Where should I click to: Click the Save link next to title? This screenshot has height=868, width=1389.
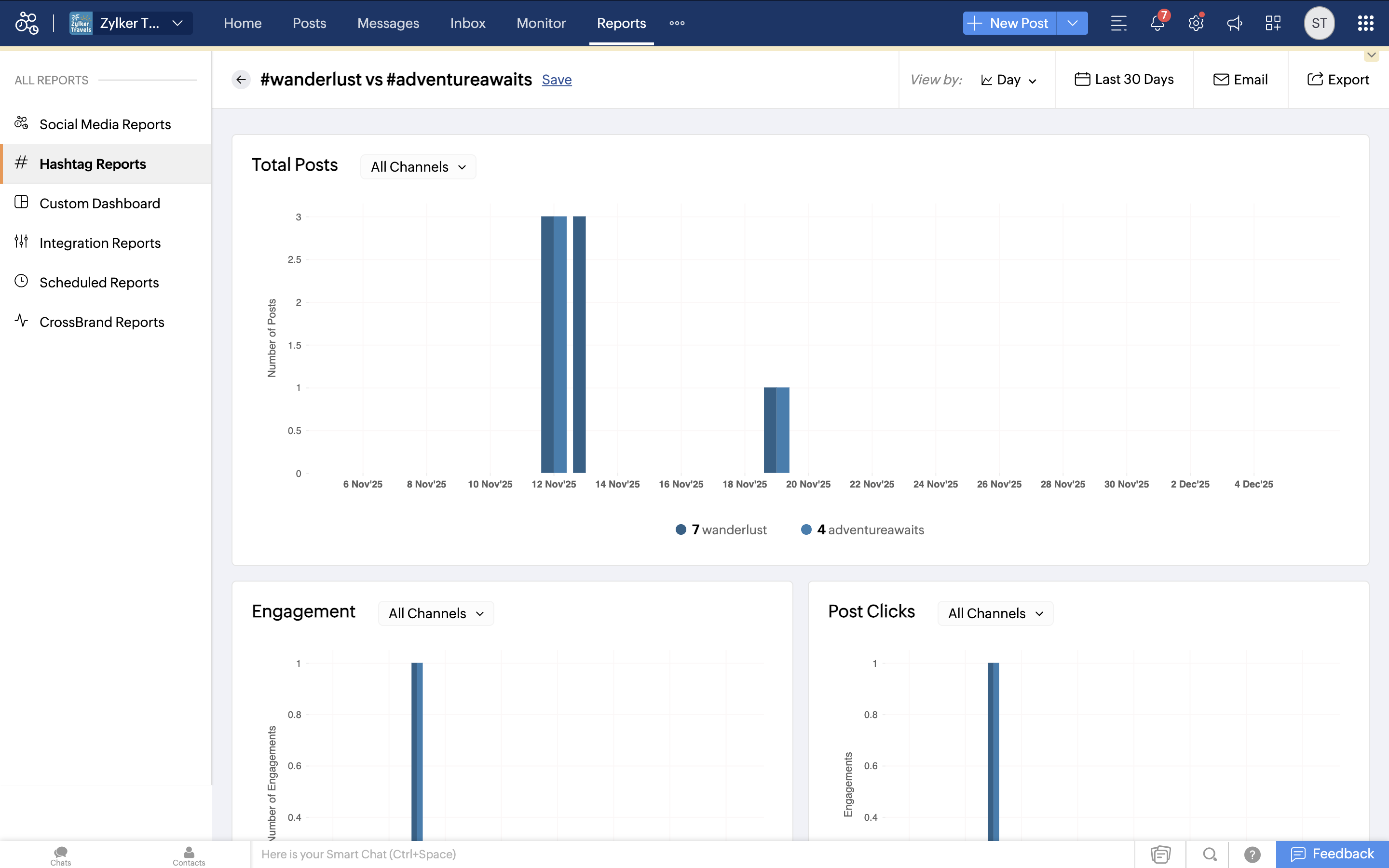[x=556, y=80]
